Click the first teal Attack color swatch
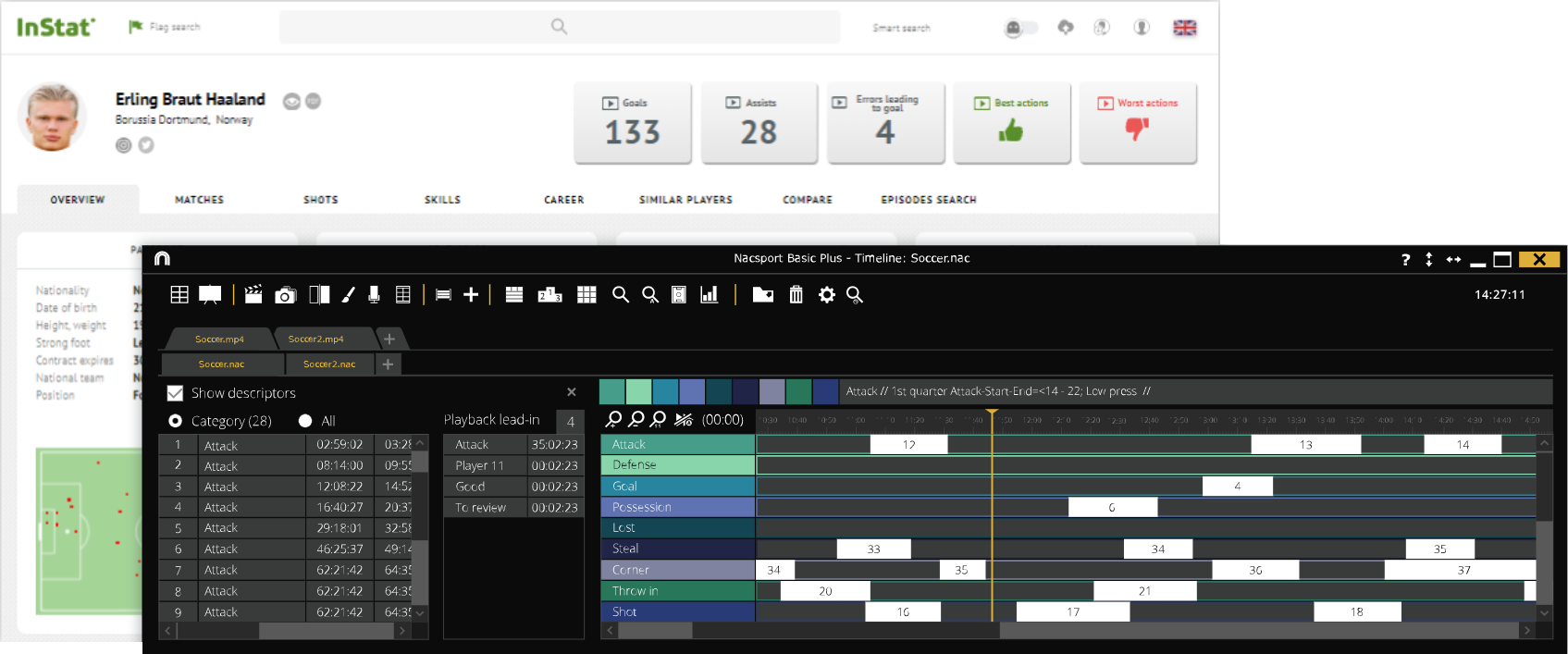1568x654 pixels. point(611,391)
